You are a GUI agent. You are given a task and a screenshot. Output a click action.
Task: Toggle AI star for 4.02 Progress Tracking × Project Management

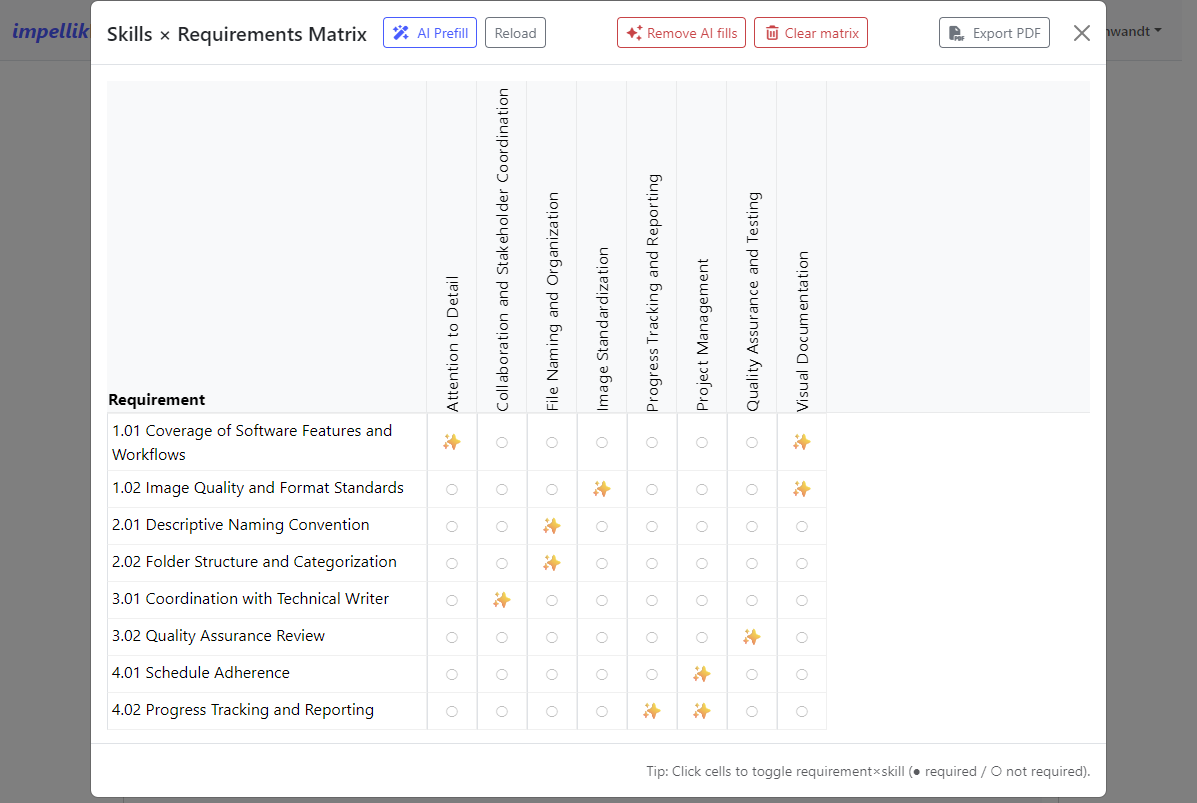click(x=702, y=711)
